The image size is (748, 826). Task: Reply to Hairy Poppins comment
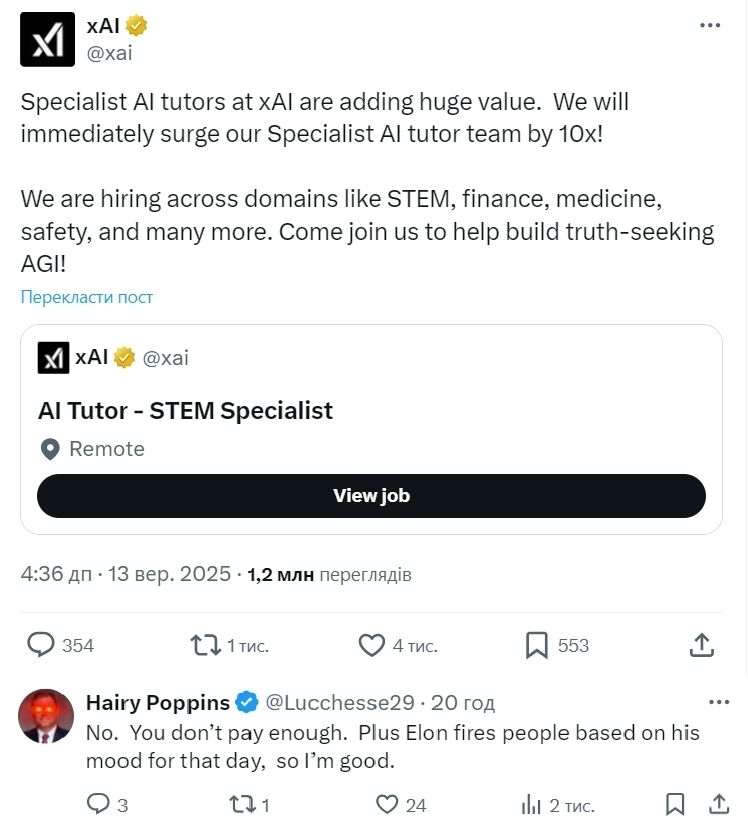tap(98, 804)
